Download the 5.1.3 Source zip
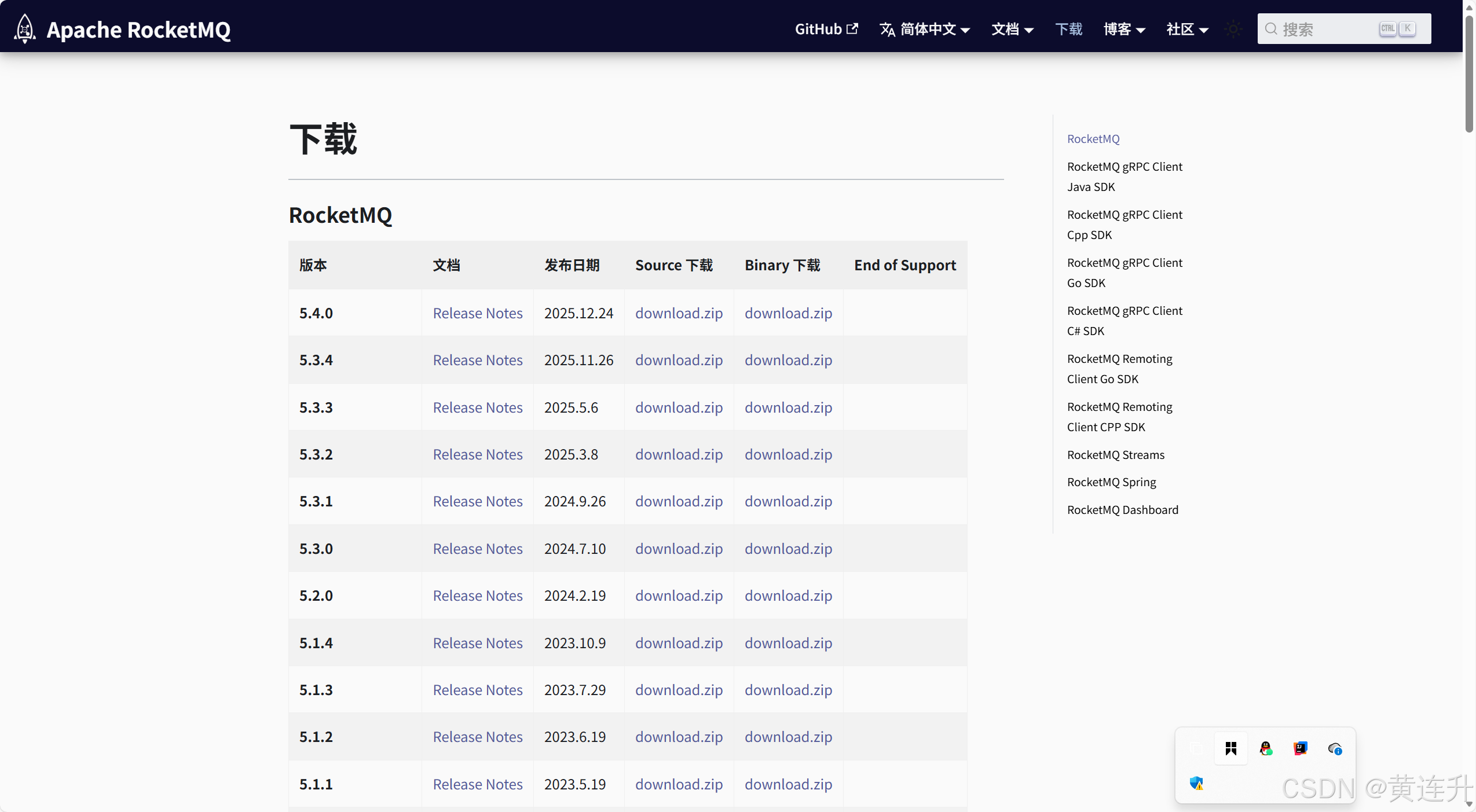 coord(679,690)
